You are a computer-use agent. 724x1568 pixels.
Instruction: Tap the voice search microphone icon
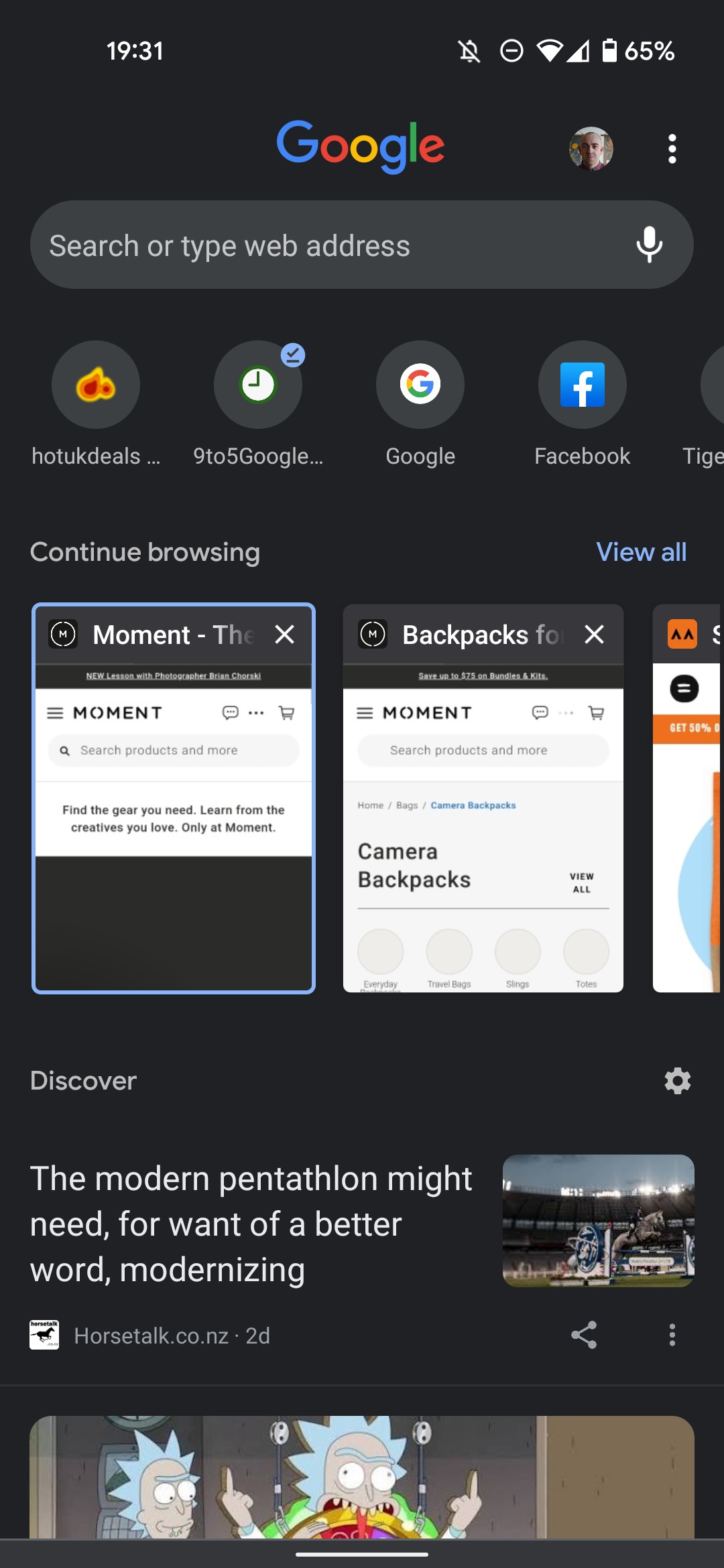pos(649,245)
